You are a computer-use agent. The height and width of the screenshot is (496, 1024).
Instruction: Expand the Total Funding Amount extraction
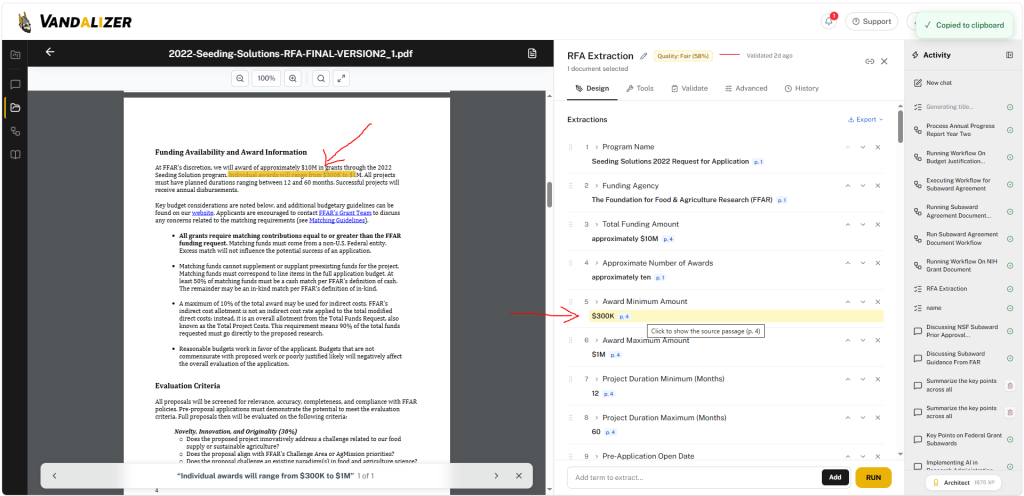(x=597, y=225)
